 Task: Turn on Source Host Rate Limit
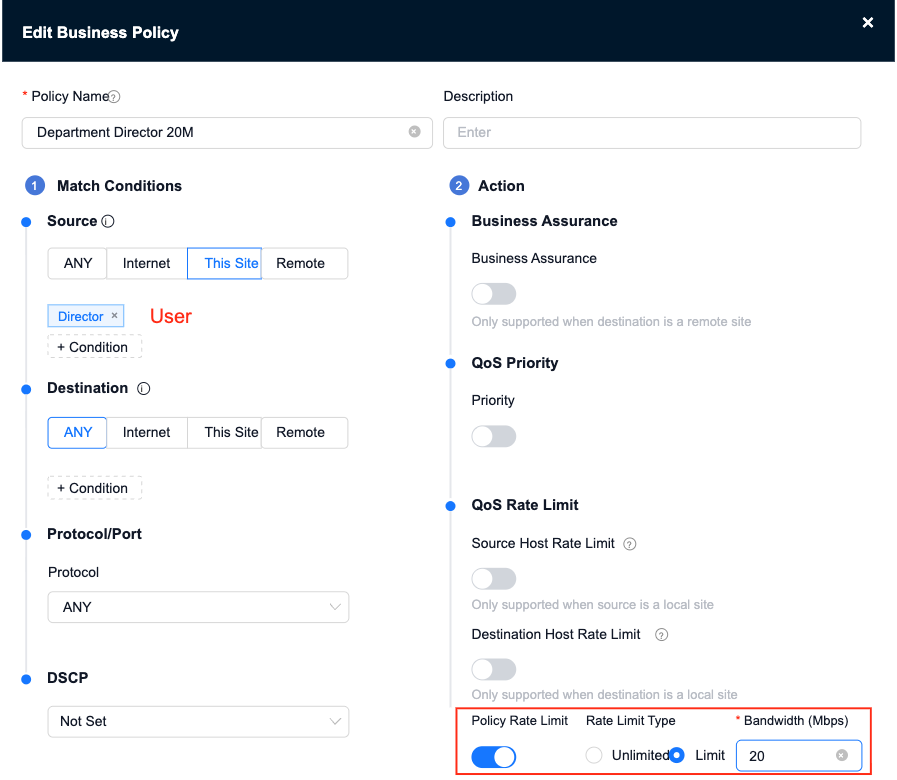coord(494,579)
